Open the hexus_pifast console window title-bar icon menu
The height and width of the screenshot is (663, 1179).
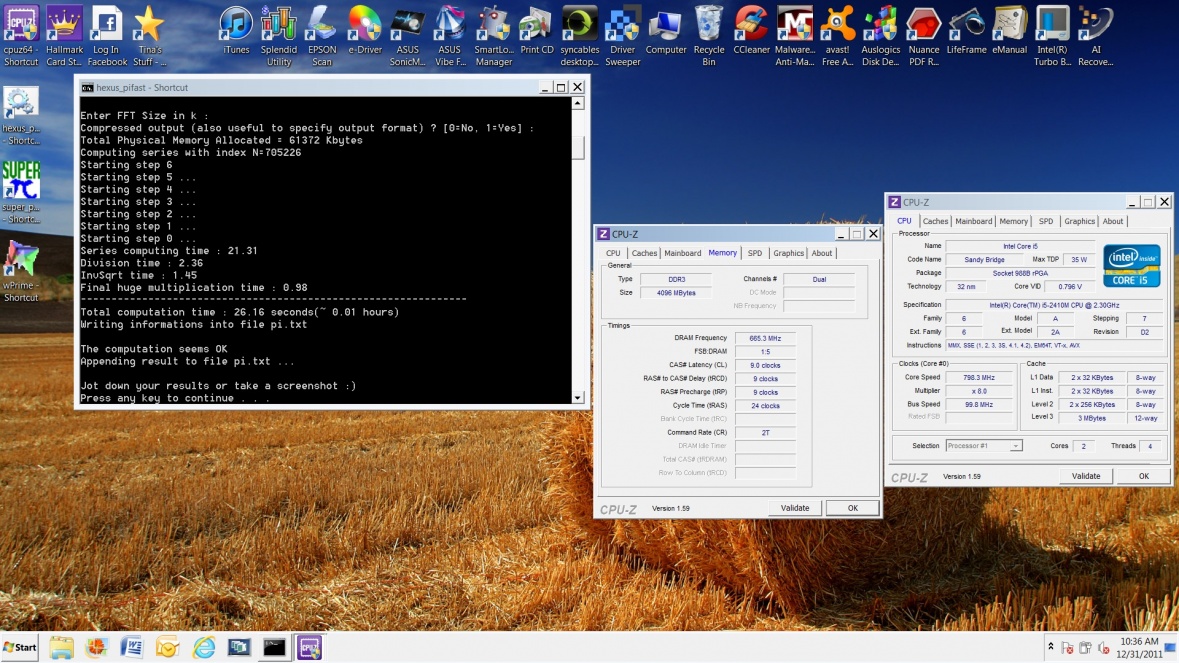pyautogui.click(x=88, y=88)
